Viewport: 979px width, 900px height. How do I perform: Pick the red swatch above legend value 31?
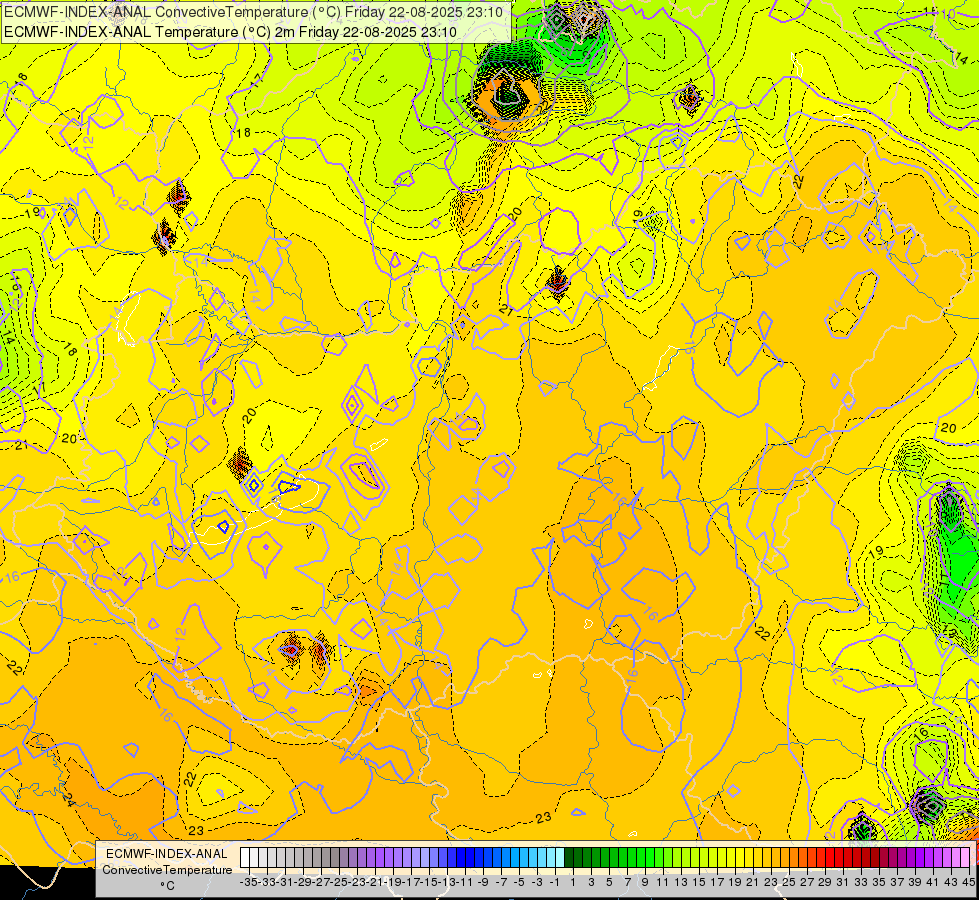pyautogui.click(x=839, y=858)
